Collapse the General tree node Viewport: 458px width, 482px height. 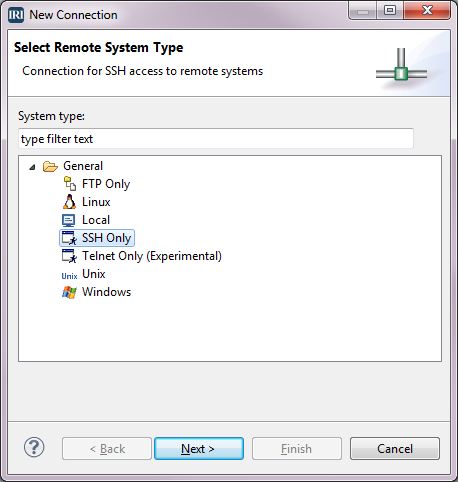tap(32, 167)
